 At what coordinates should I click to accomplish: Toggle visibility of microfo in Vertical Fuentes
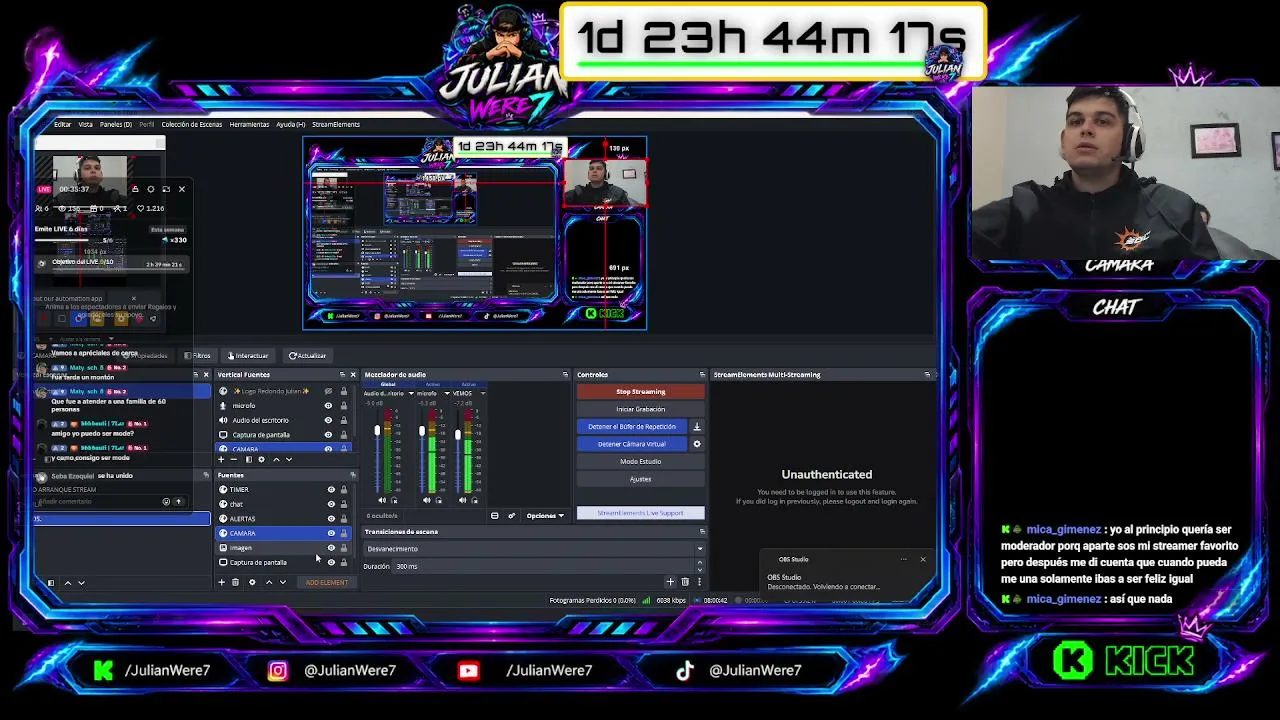(328, 406)
